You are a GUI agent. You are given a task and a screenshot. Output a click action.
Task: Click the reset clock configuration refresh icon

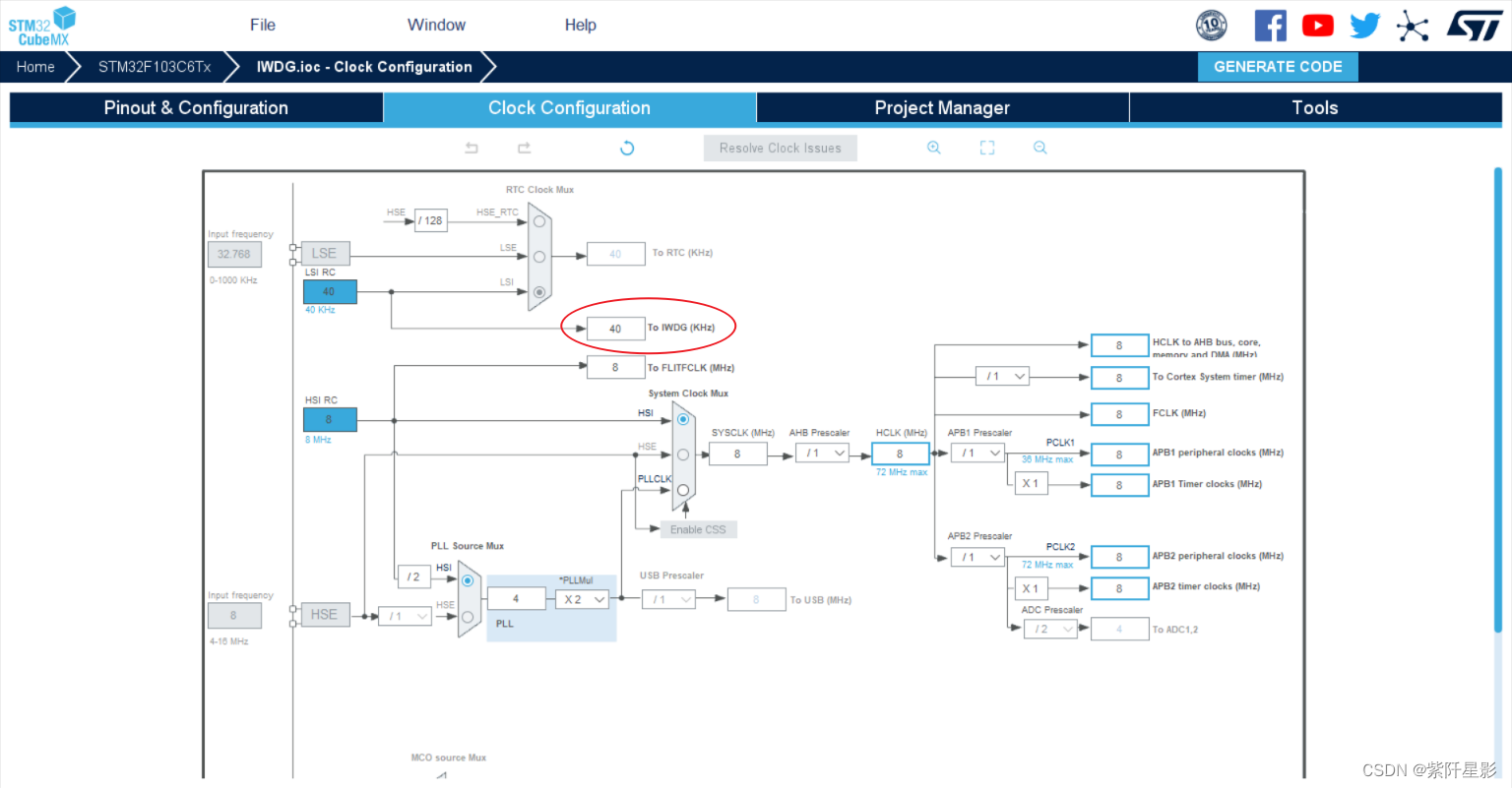coord(627,148)
